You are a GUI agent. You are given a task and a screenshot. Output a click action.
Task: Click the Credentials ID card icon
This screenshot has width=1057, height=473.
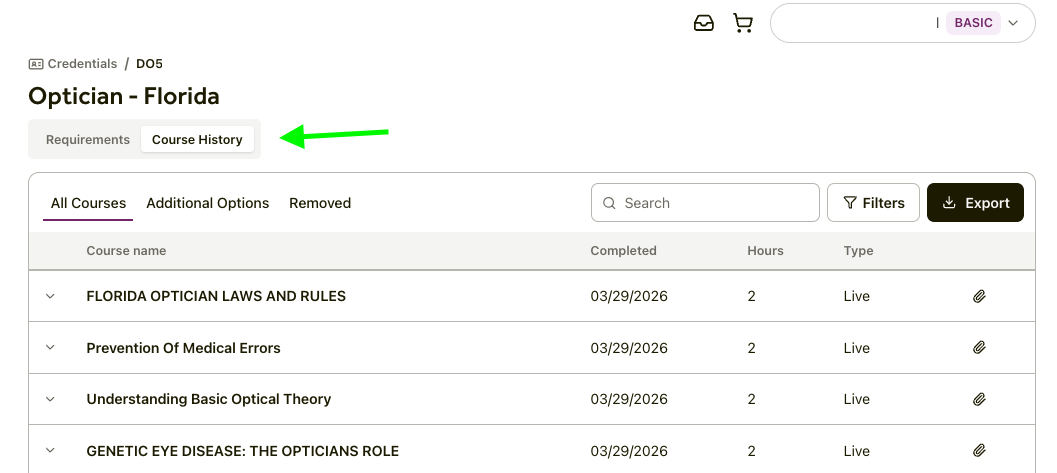coord(36,64)
